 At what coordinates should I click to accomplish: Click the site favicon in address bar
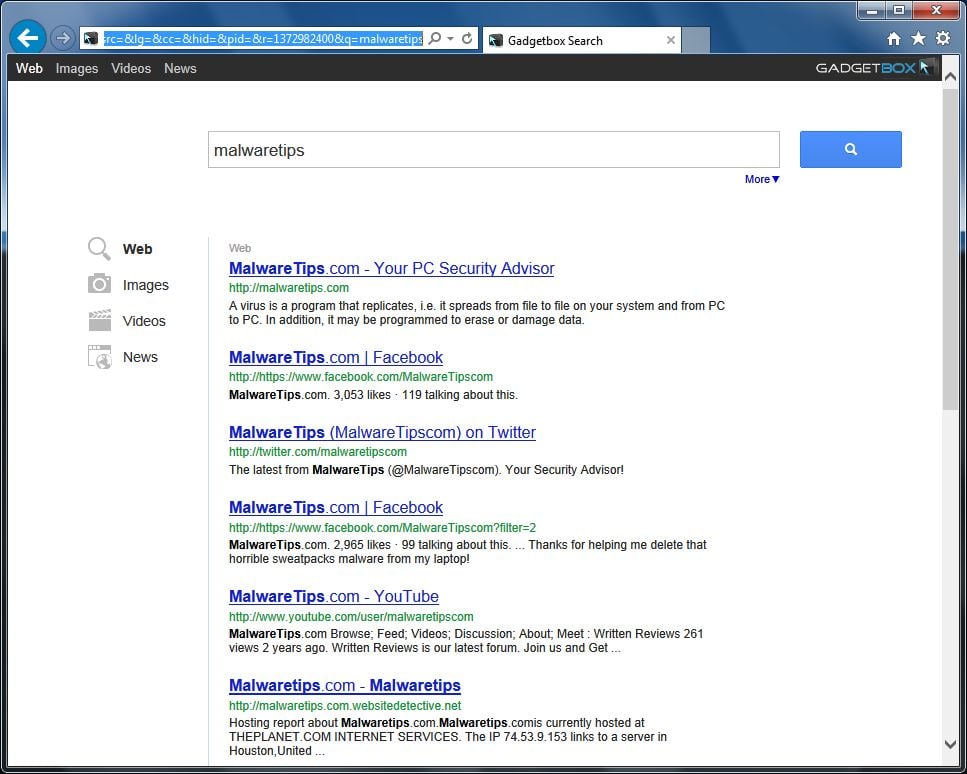[91, 39]
